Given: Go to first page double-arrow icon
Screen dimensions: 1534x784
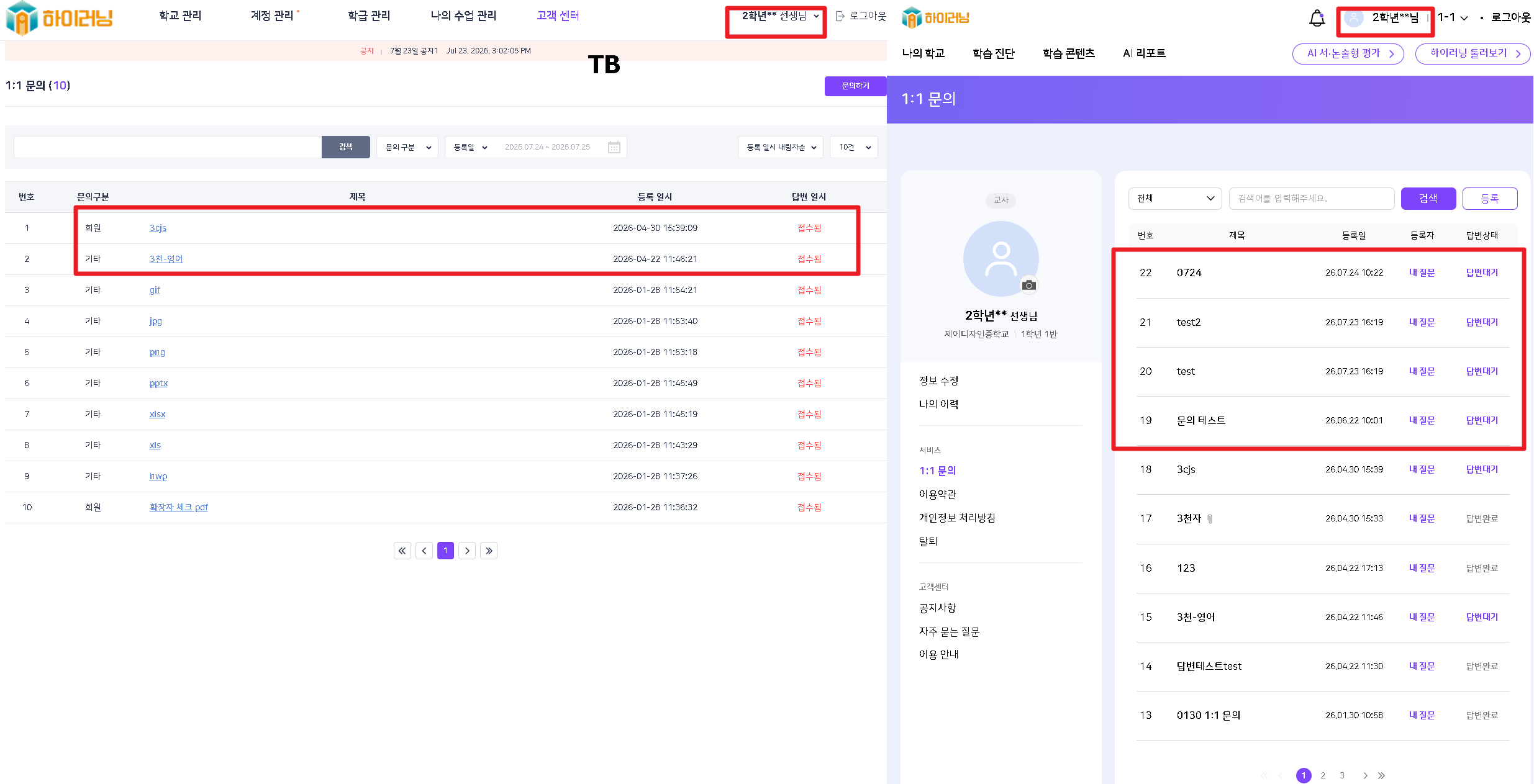Looking at the screenshot, I should [402, 551].
